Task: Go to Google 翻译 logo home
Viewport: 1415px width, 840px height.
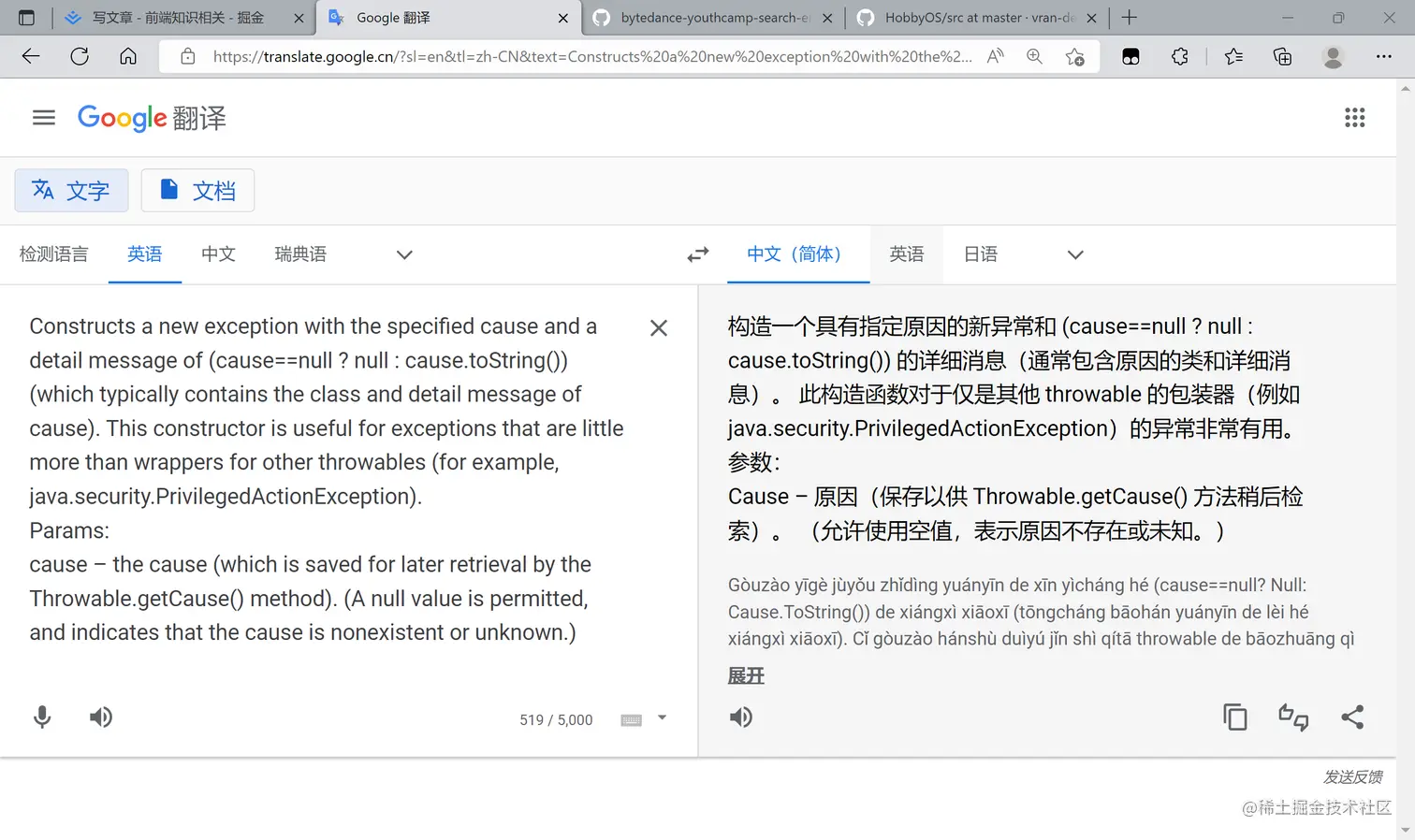Action: [152, 118]
